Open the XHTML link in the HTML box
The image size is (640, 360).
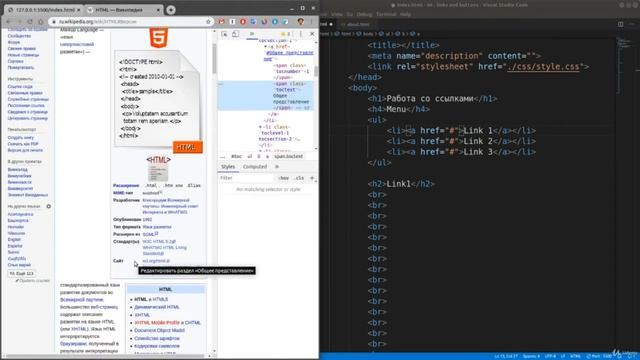click(142, 315)
